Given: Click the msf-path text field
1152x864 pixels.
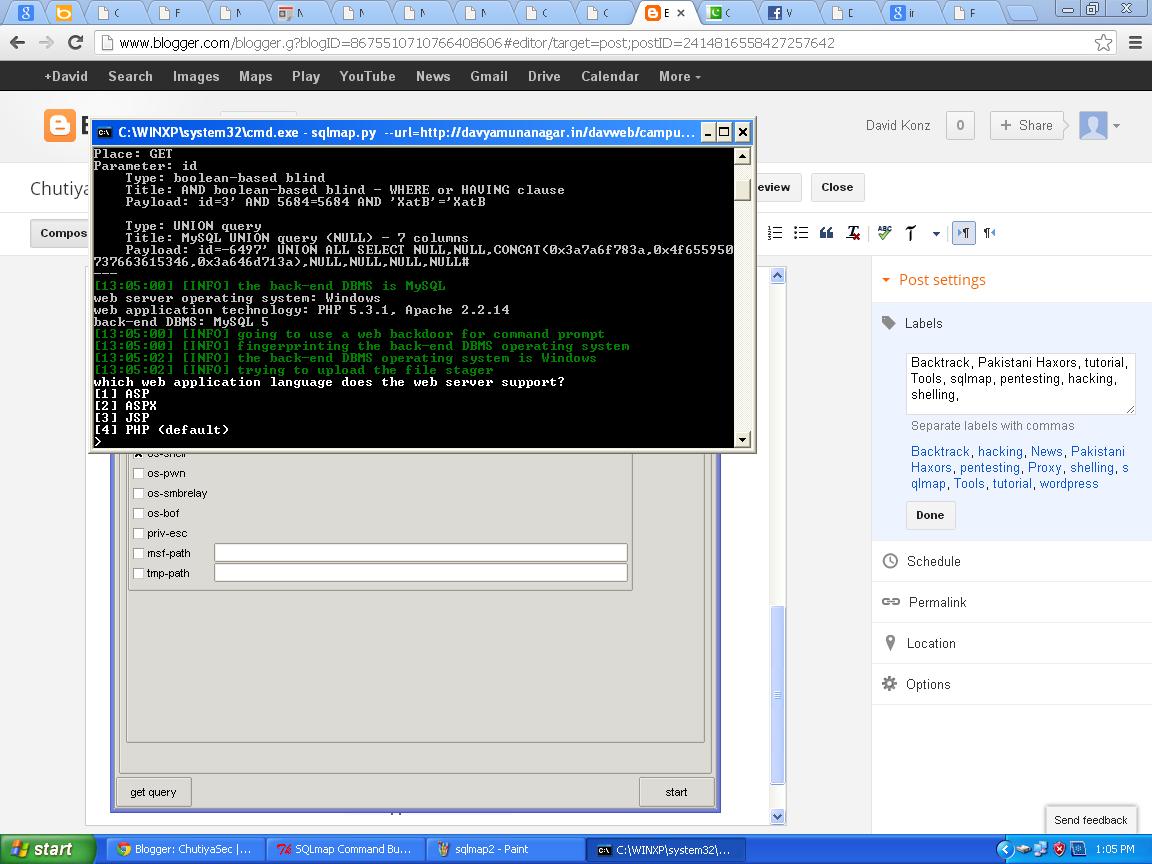Looking at the screenshot, I should coord(421,552).
